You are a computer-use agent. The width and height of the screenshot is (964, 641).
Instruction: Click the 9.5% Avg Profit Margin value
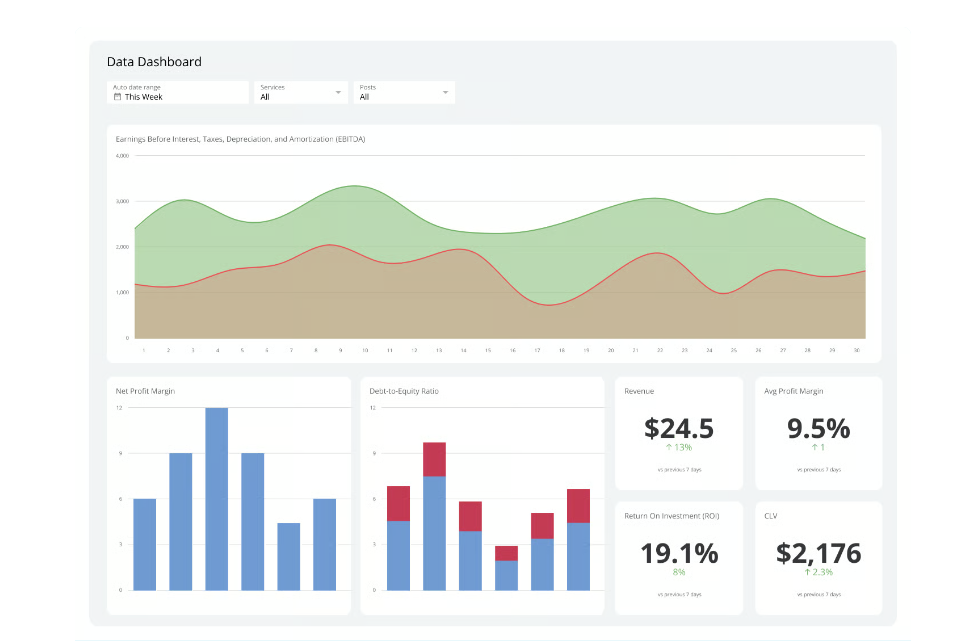pyautogui.click(x=818, y=429)
